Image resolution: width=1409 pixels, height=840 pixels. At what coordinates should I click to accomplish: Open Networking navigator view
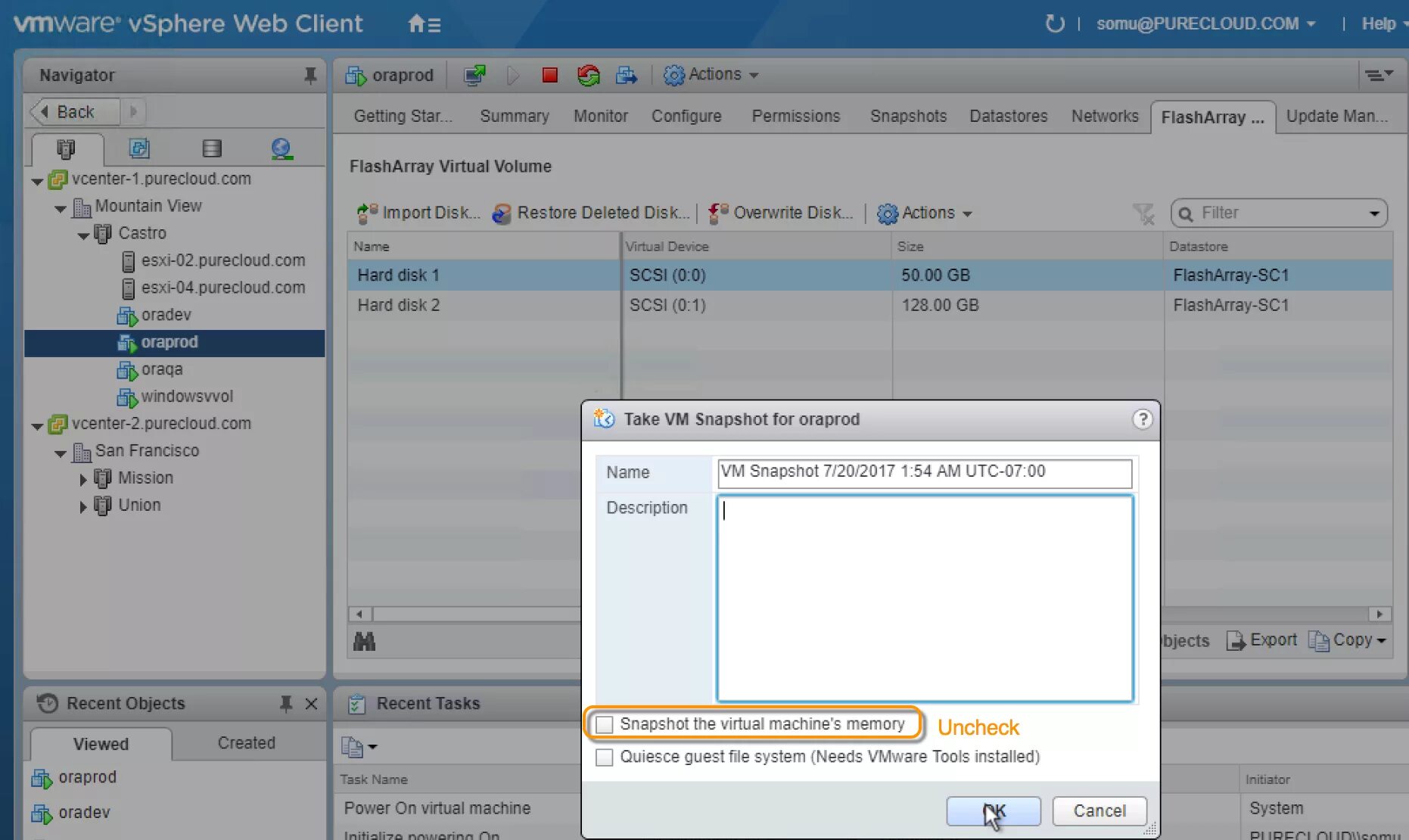pyautogui.click(x=281, y=148)
